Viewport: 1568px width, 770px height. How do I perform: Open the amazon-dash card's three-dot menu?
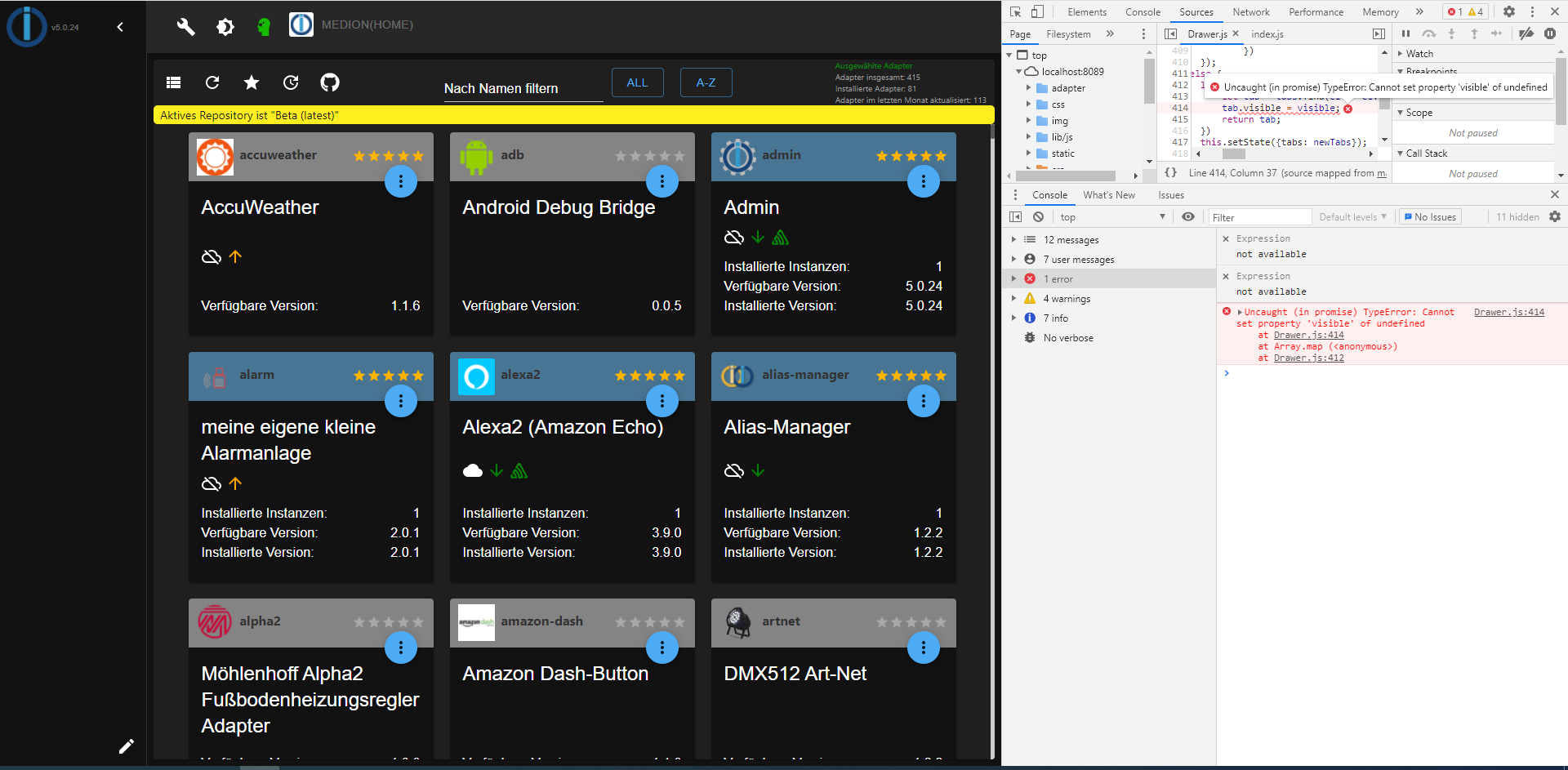point(662,648)
